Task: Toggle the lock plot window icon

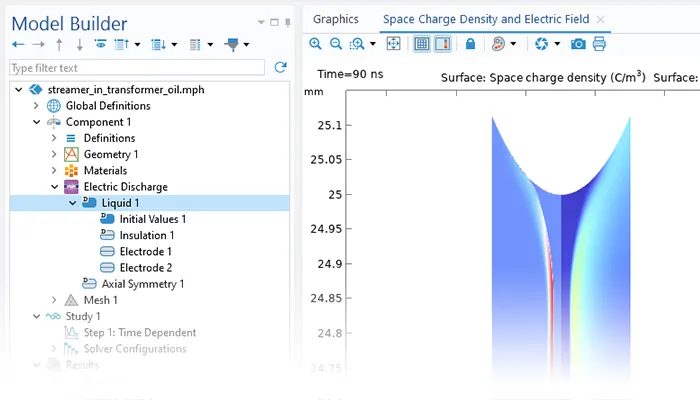Action: point(470,44)
